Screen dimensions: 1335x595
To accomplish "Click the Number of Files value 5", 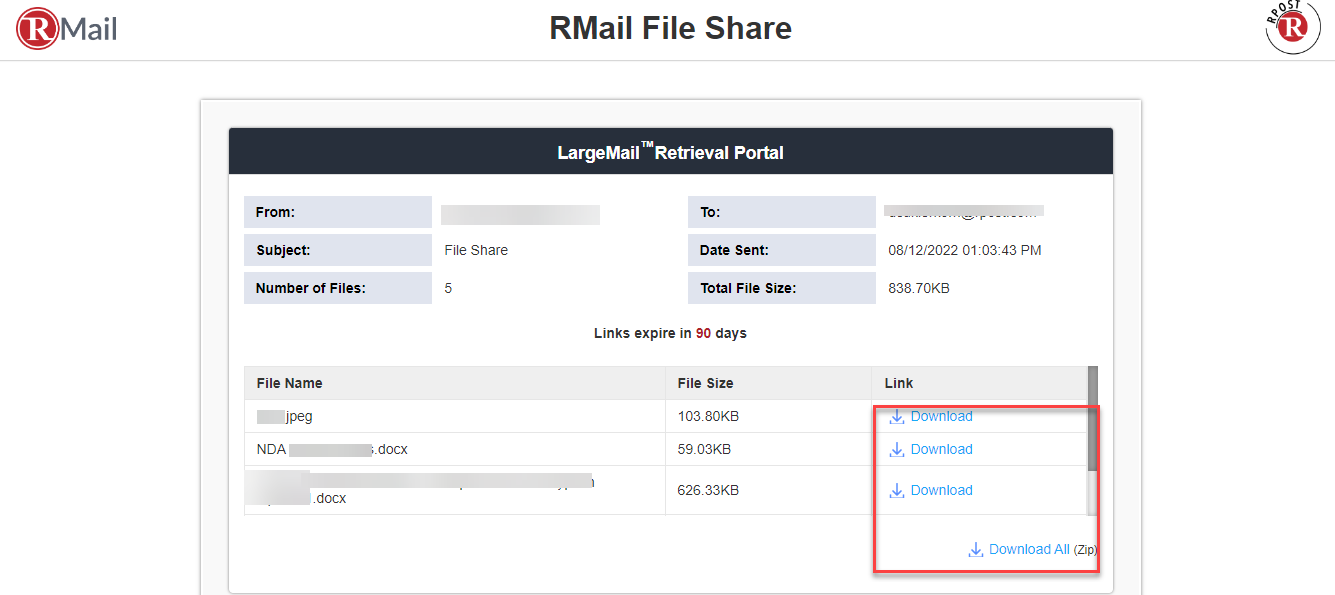I will pyautogui.click(x=448, y=288).
